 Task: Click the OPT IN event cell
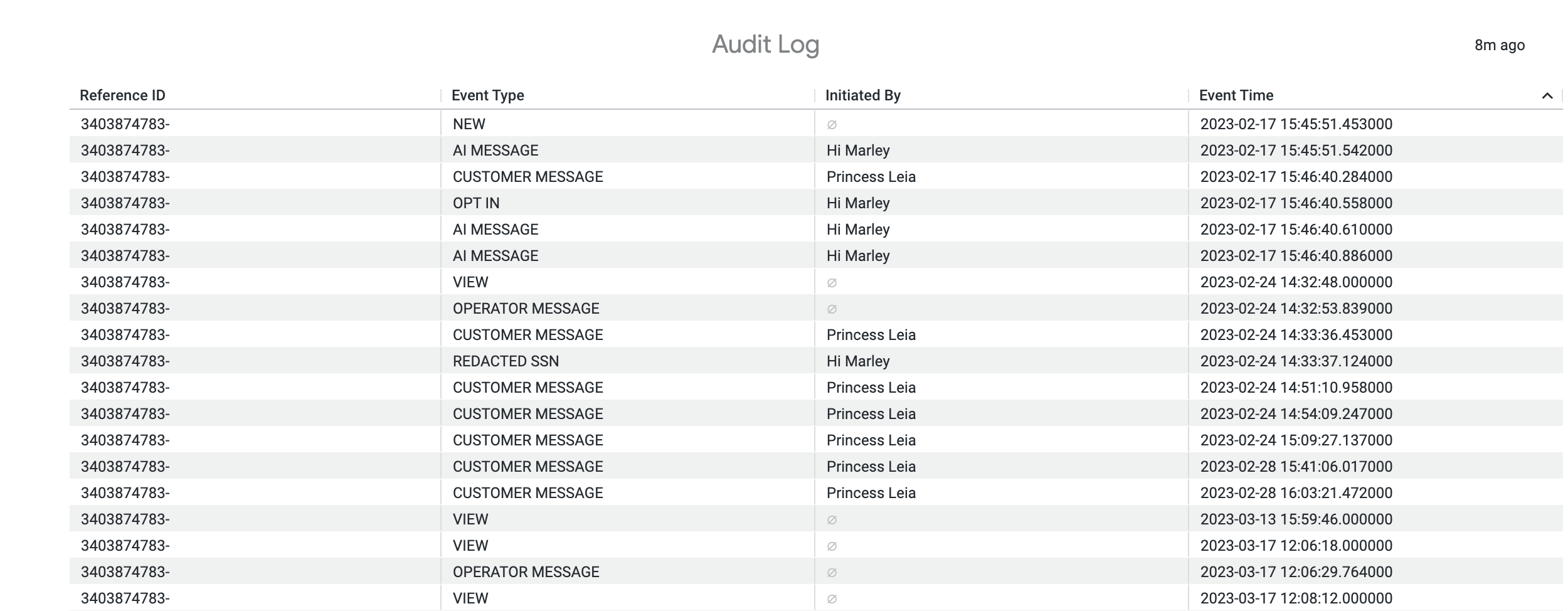click(475, 203)
